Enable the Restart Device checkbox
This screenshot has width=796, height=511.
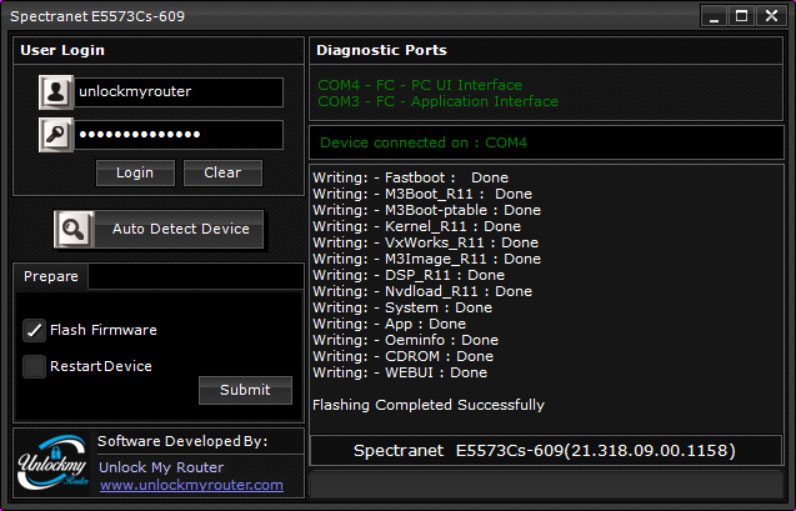[34, 366]
